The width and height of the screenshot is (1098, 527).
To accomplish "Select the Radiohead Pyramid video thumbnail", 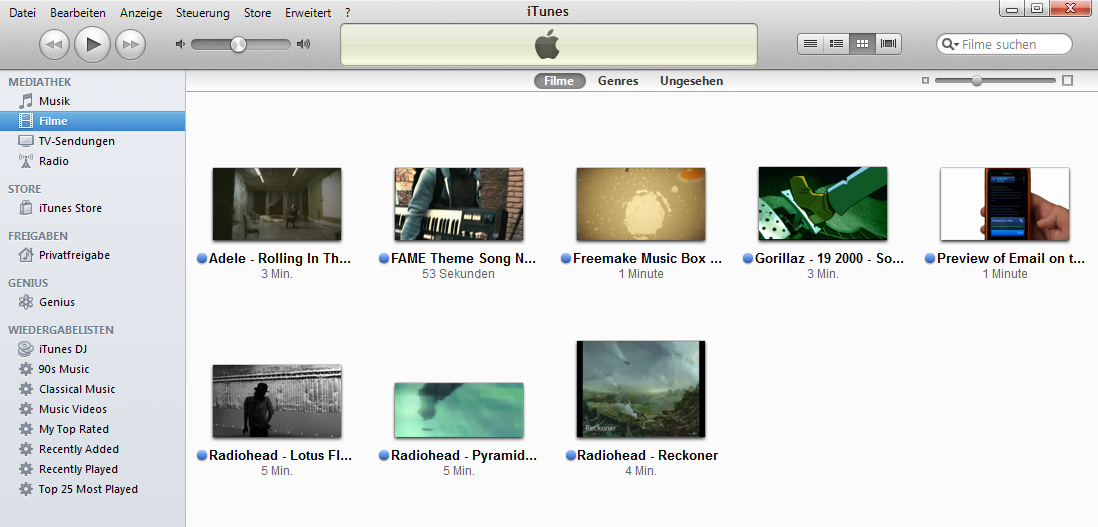I will coord(459,410).
